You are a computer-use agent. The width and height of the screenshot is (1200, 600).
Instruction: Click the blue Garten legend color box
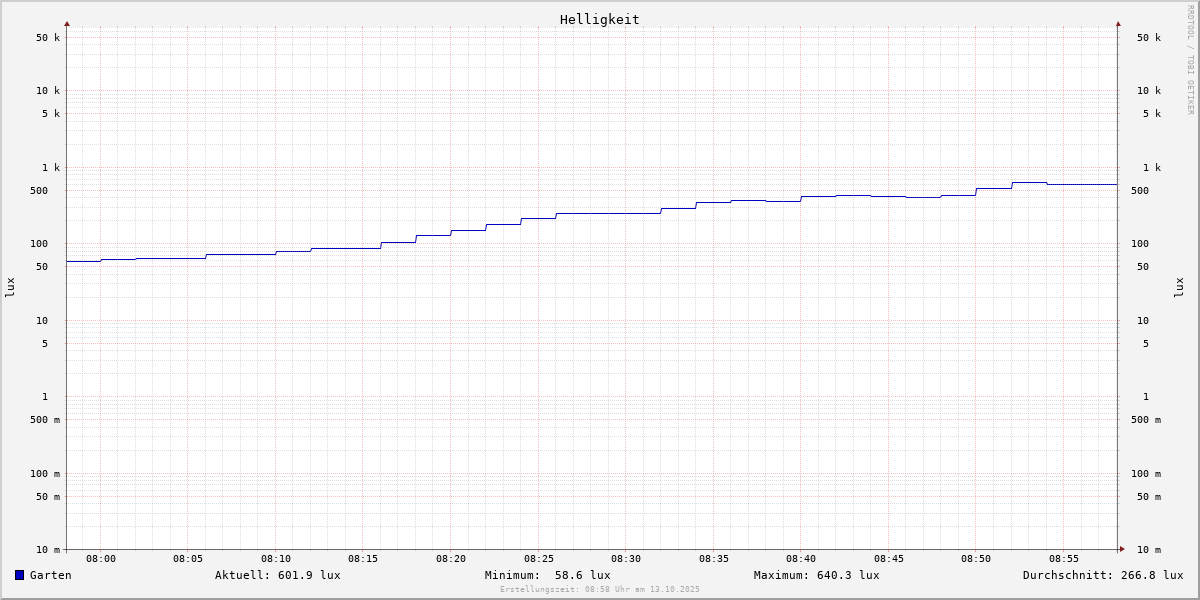[x=19, y=575]
